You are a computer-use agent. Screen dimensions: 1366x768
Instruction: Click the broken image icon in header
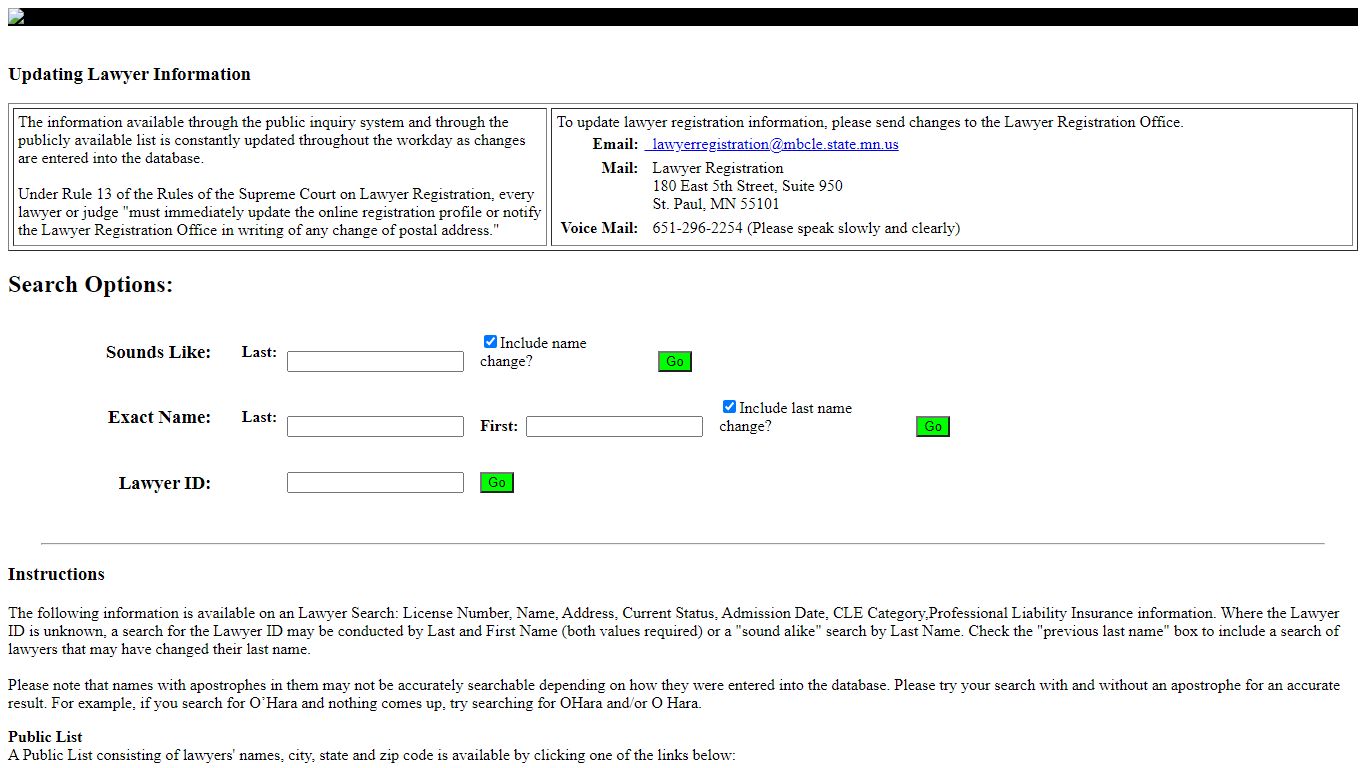[16, 17]
